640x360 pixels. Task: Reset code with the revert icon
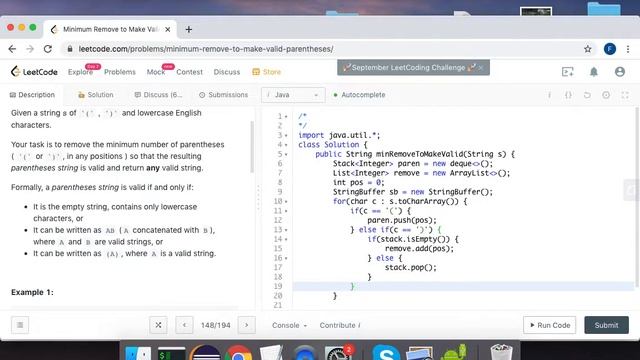pyautogui.click(x=587, y=95)
